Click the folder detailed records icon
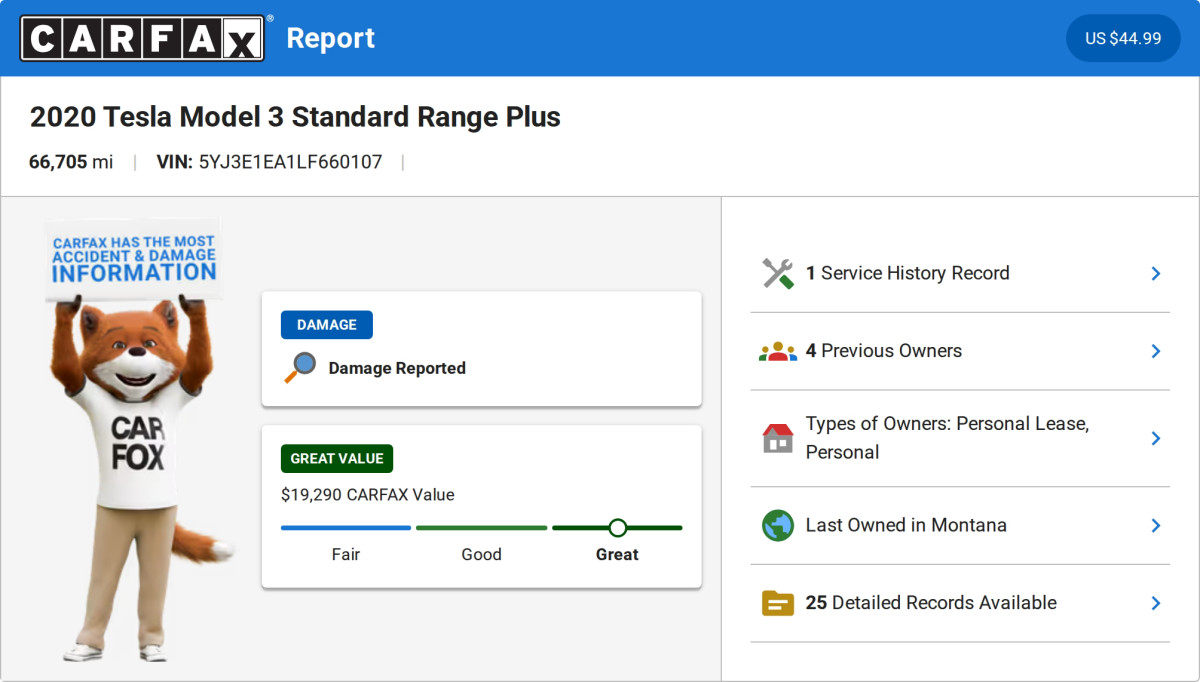The height and width of the screenshot is (682, 1200). pos(777,603)
